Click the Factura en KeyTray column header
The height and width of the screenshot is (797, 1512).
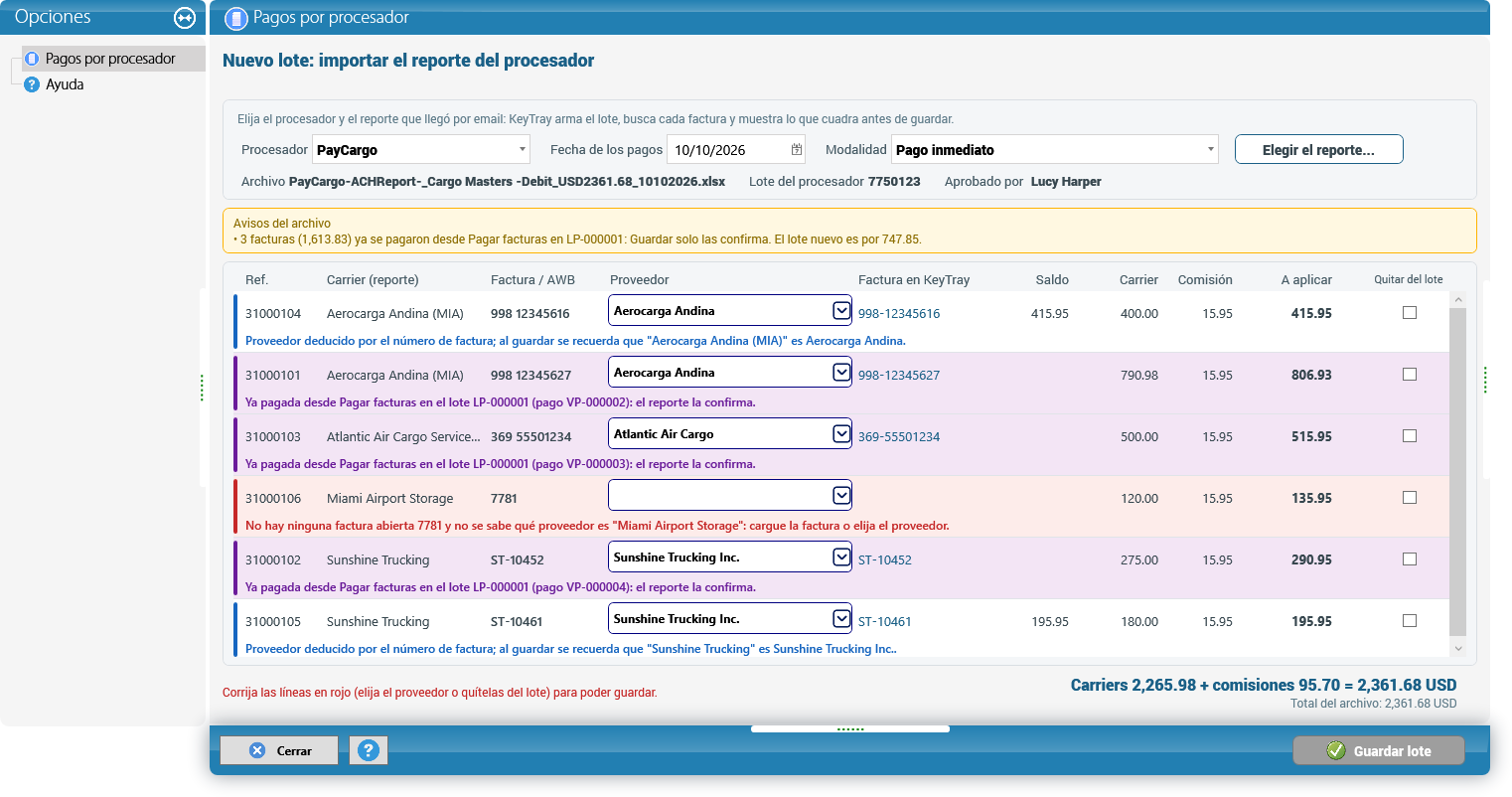(914, 279)
